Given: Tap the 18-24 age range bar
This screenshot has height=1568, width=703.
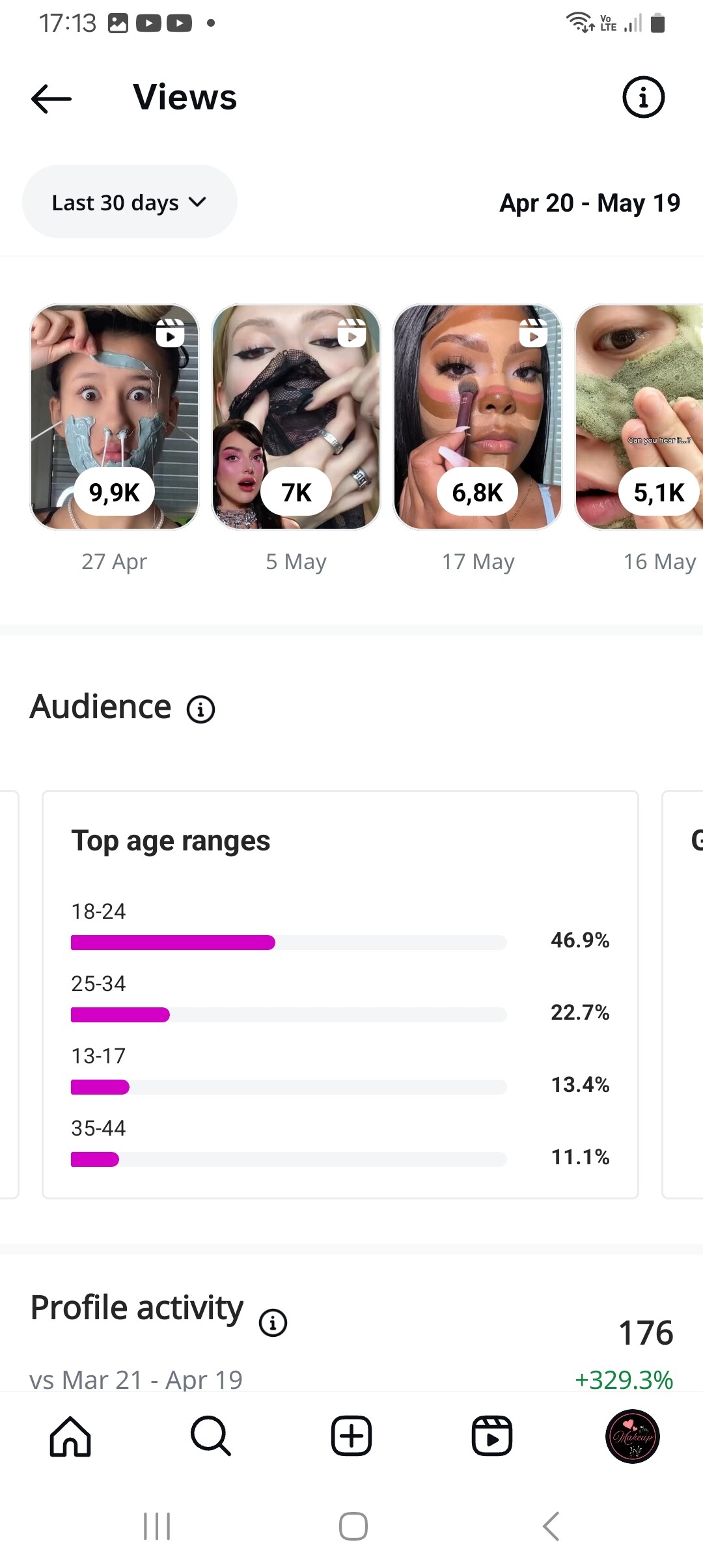Looking at the screenshot, I should (288, 942).
